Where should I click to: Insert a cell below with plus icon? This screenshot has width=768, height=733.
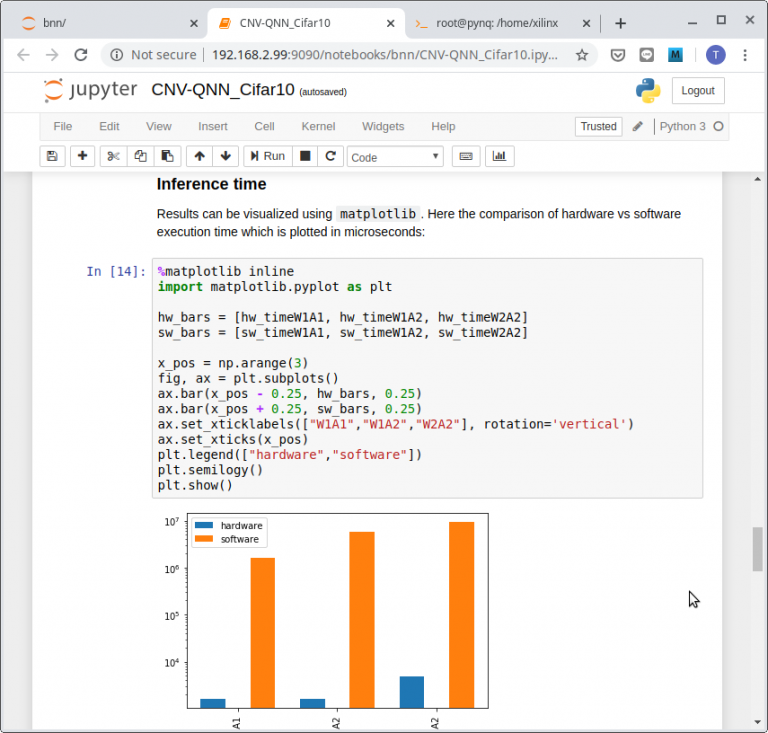(82, 156)
